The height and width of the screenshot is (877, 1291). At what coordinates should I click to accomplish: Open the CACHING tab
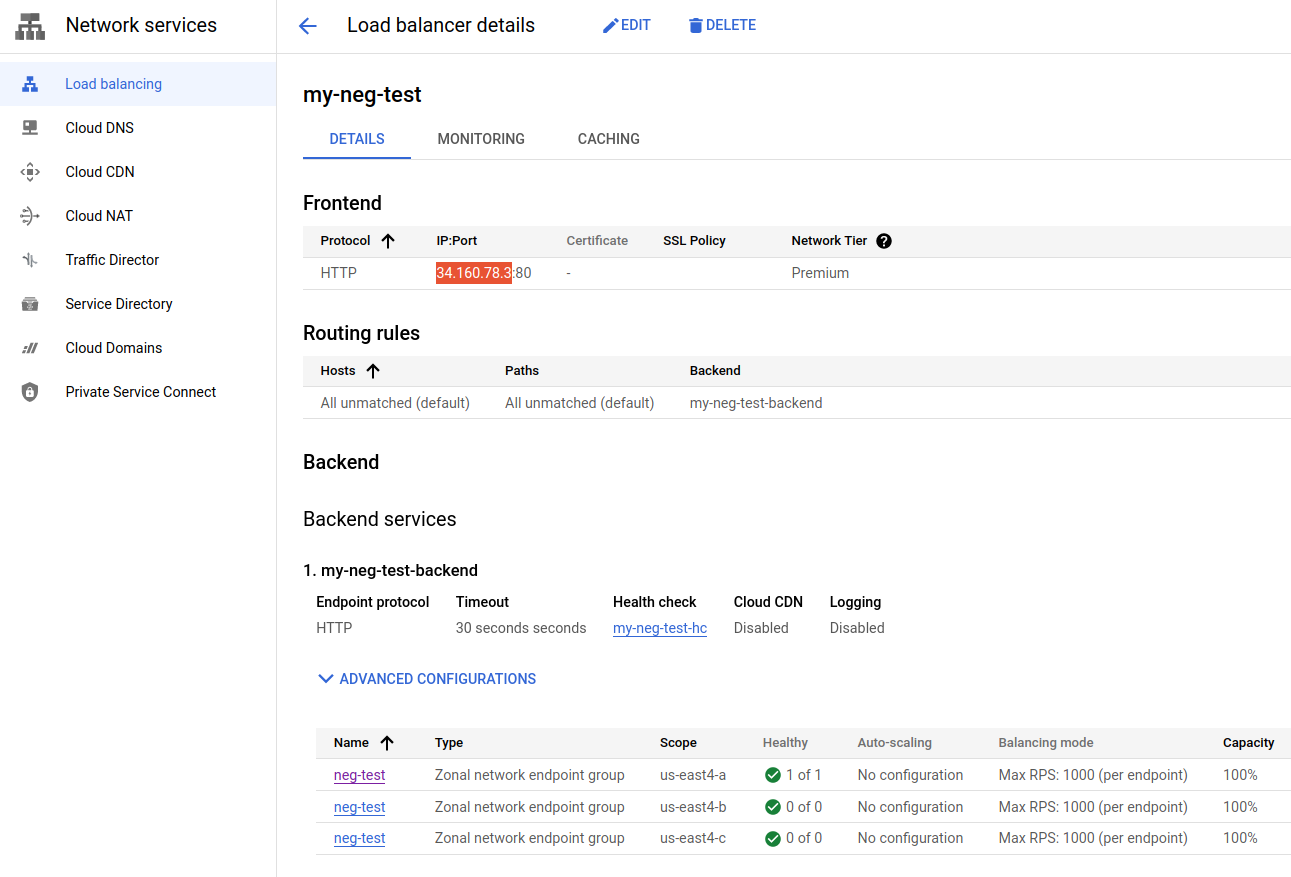(608, 139)
